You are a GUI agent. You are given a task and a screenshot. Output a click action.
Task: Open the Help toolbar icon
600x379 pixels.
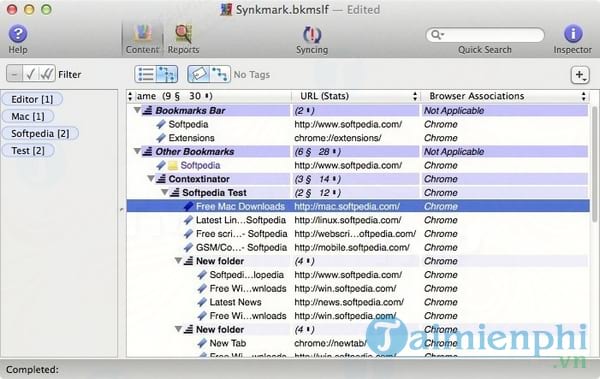[18, 38]
